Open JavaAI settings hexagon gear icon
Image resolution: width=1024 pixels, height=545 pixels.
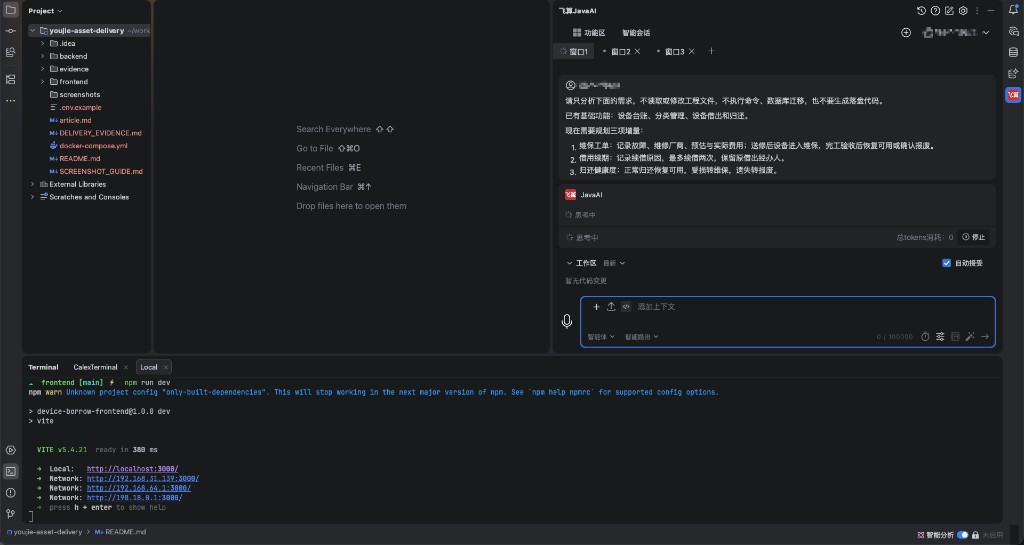pos(963,10)
